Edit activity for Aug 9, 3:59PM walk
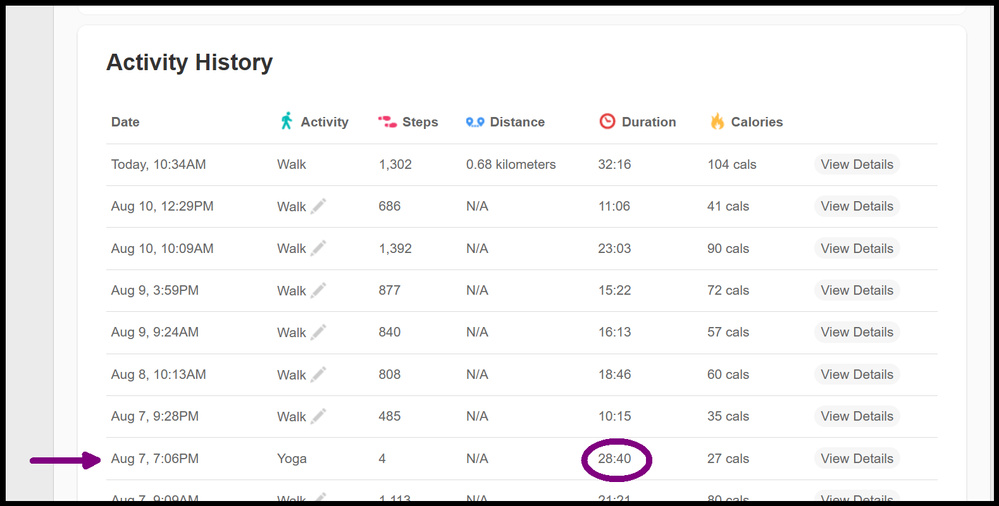 click(x=318, y=290)
